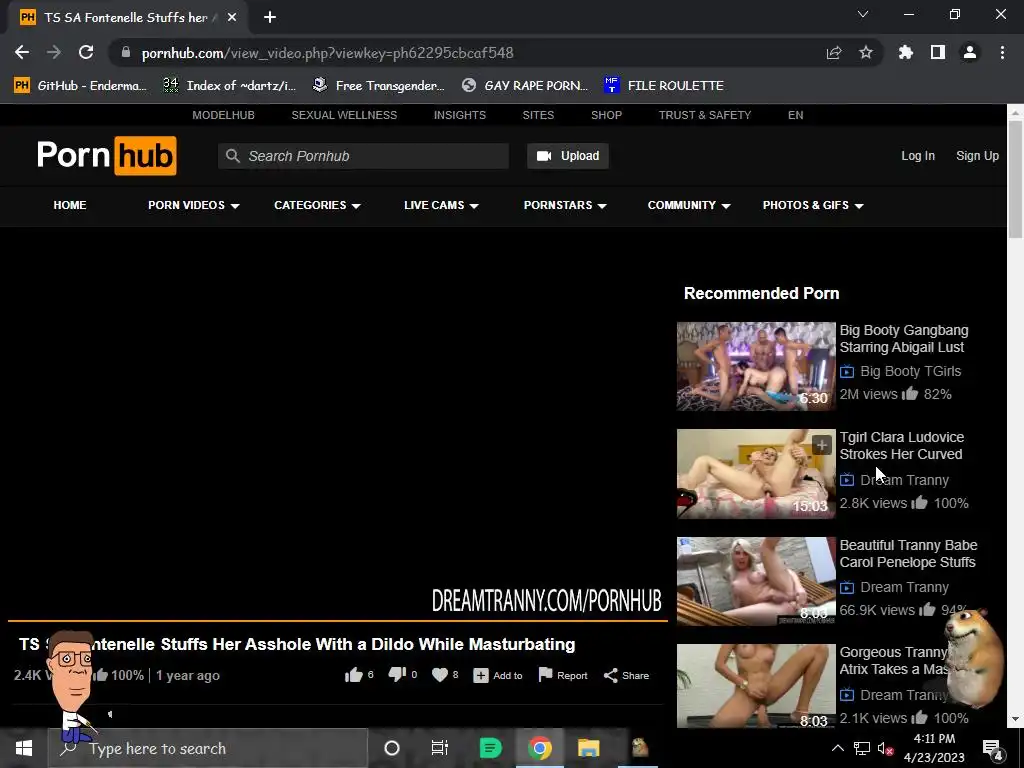The image size is (1024, 768).
Task: Open the Windows Start menu
Action: pyautogui.click(x=24, y=748)
